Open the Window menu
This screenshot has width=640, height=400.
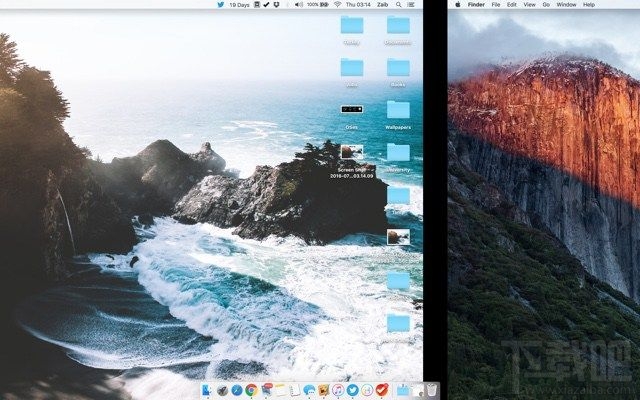(x=567, y=5)
